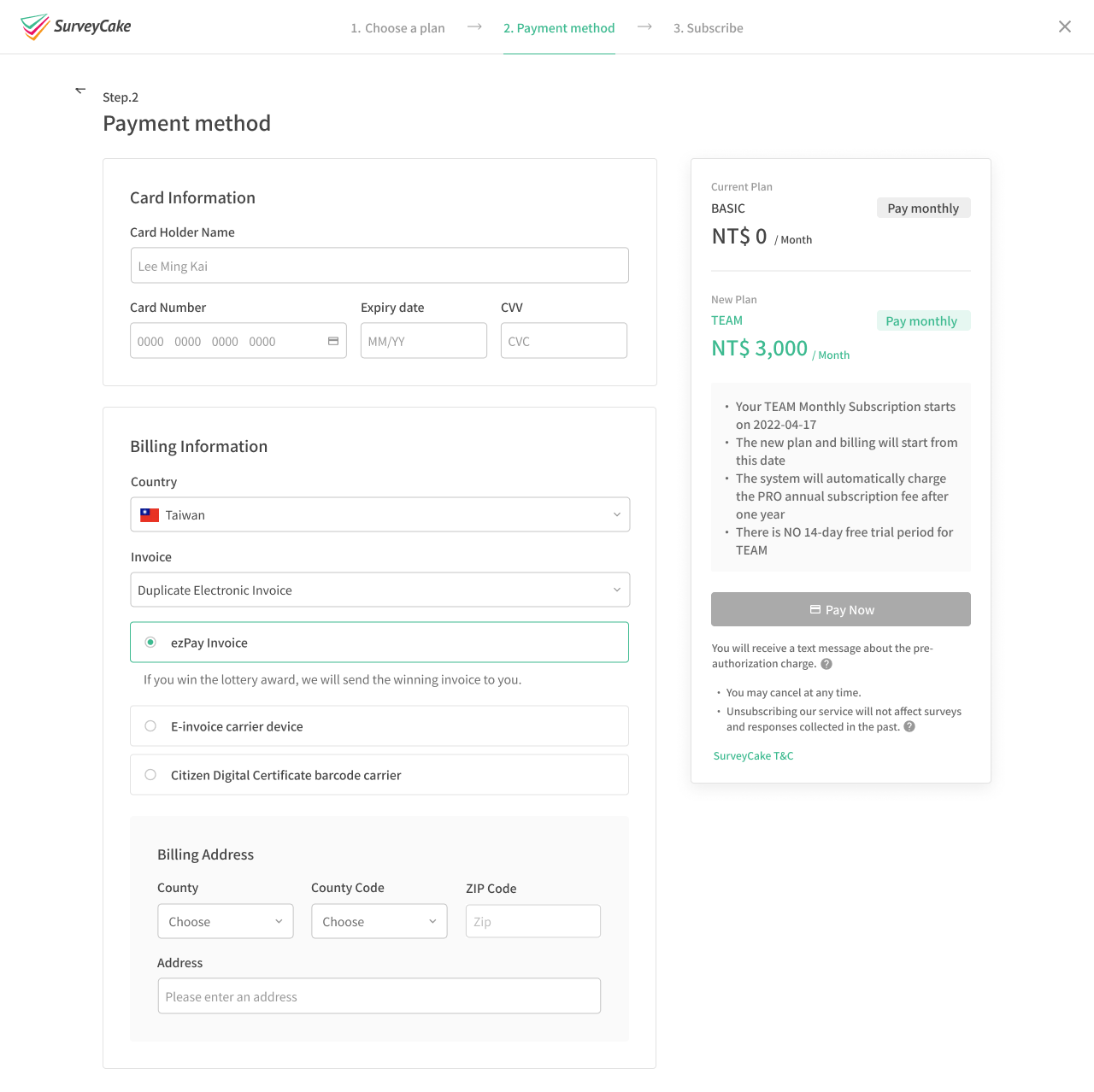Click the credit card icon in Card Number
1094x1092 pixels.
point(333,341)
